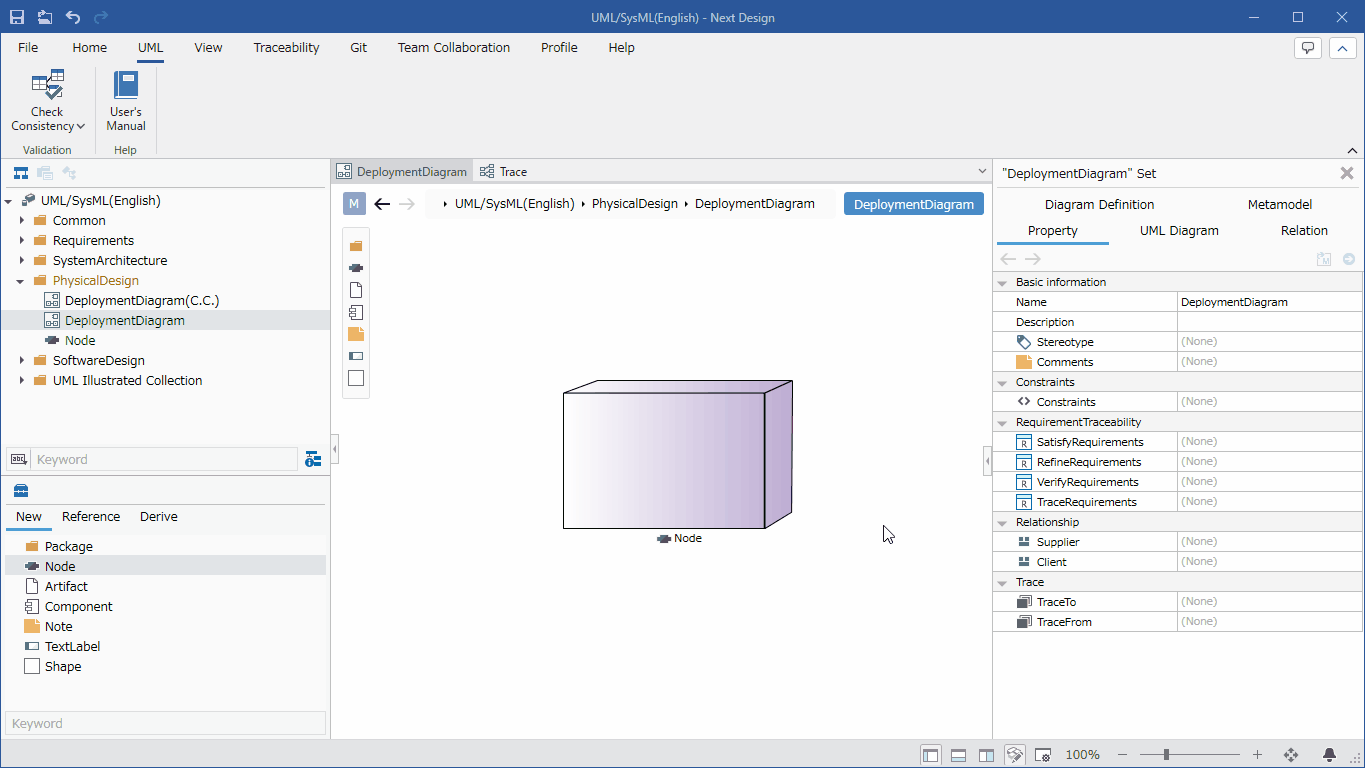Open the File menu
This screenshot has width=1365, height=768.
(x=28, y=47)
